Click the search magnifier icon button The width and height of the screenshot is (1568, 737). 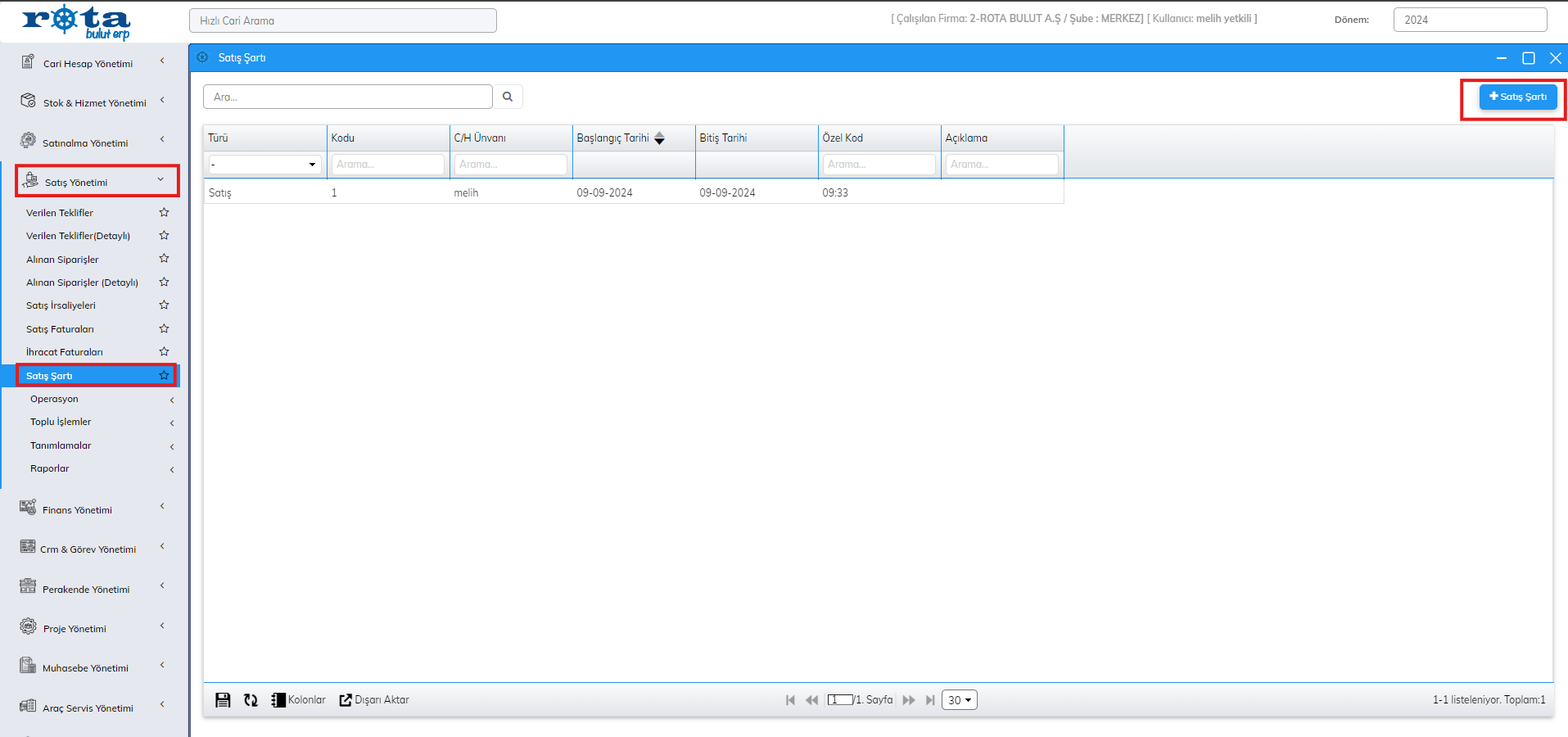pos(508,97)
